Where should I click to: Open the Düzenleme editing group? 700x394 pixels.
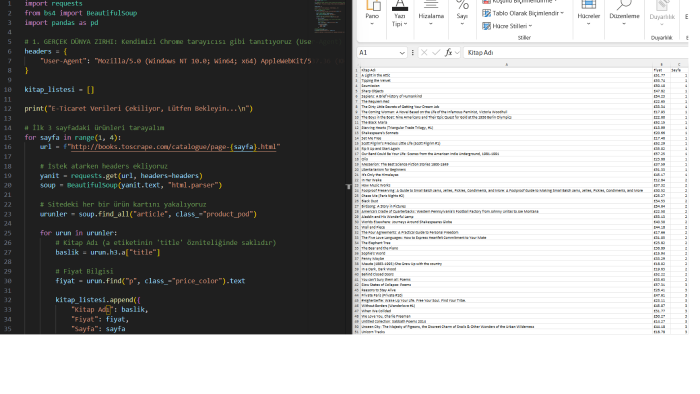(x=624, y=16)
